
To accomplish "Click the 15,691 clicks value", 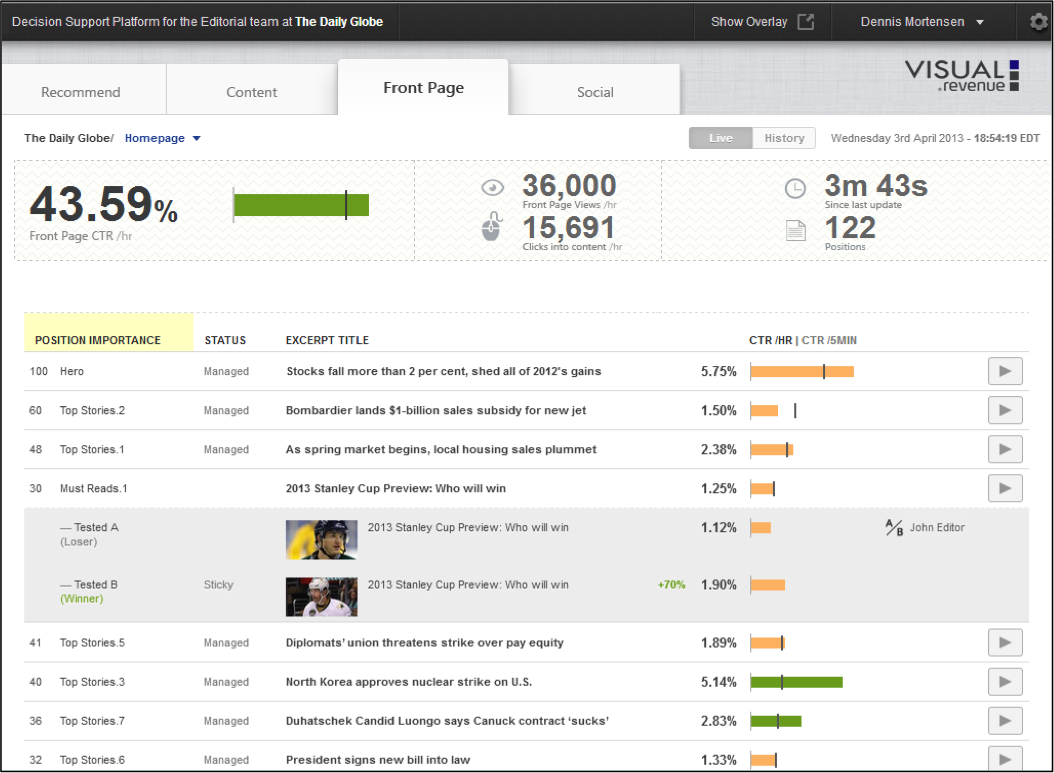I will click(x=569, y=227).
